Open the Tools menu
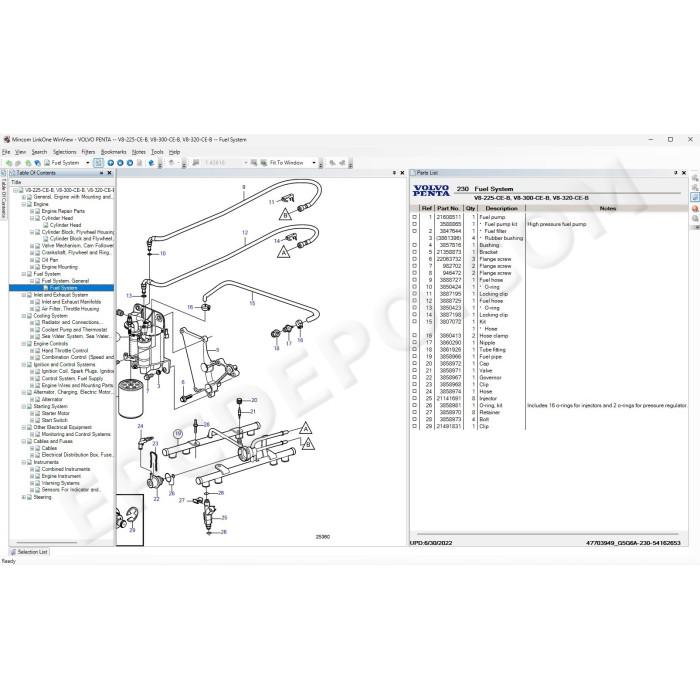The width and height of the screenshot is (700, 700). [x=157, y=152]
